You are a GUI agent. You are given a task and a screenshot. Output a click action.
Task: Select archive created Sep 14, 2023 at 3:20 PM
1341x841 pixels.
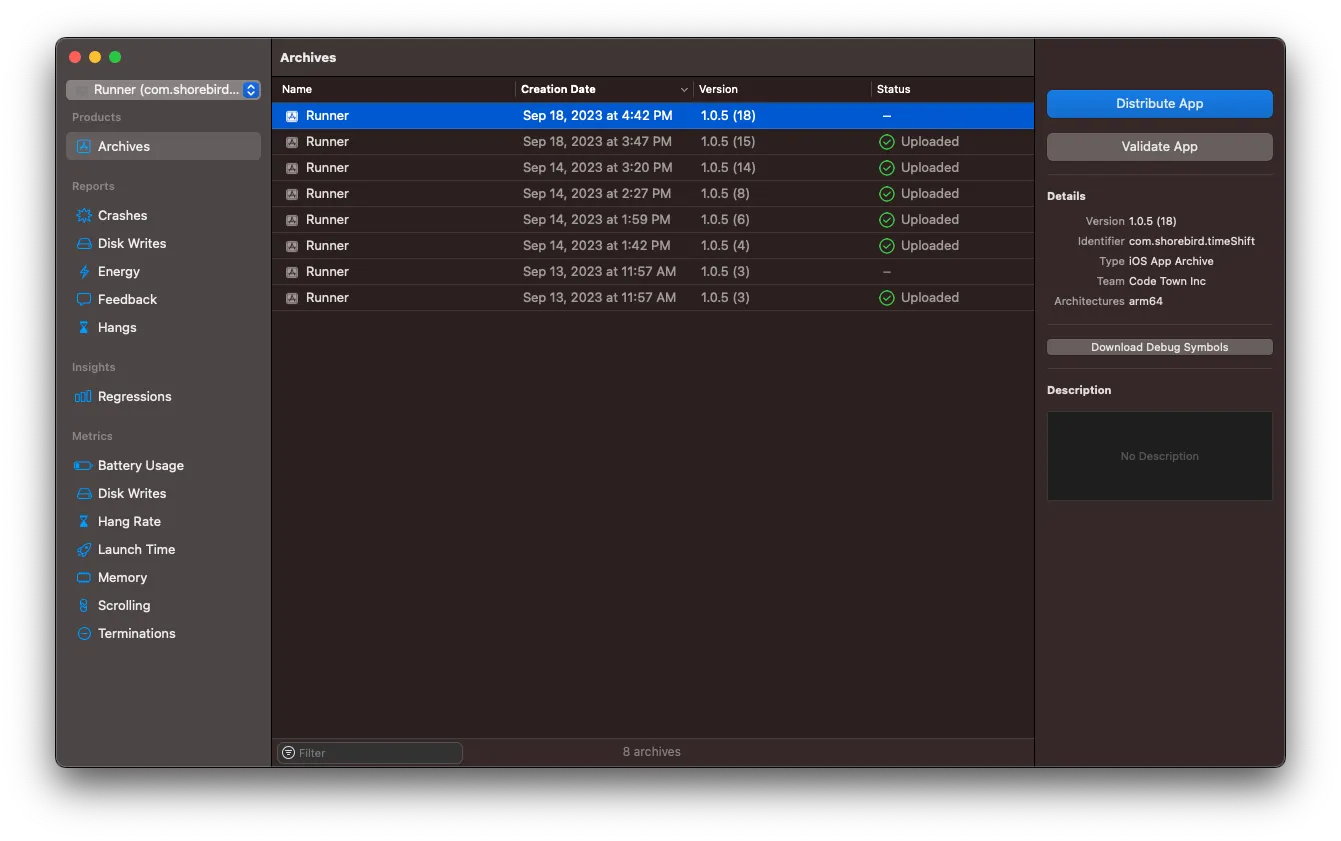pyautogui.click(x=653, y=168)
